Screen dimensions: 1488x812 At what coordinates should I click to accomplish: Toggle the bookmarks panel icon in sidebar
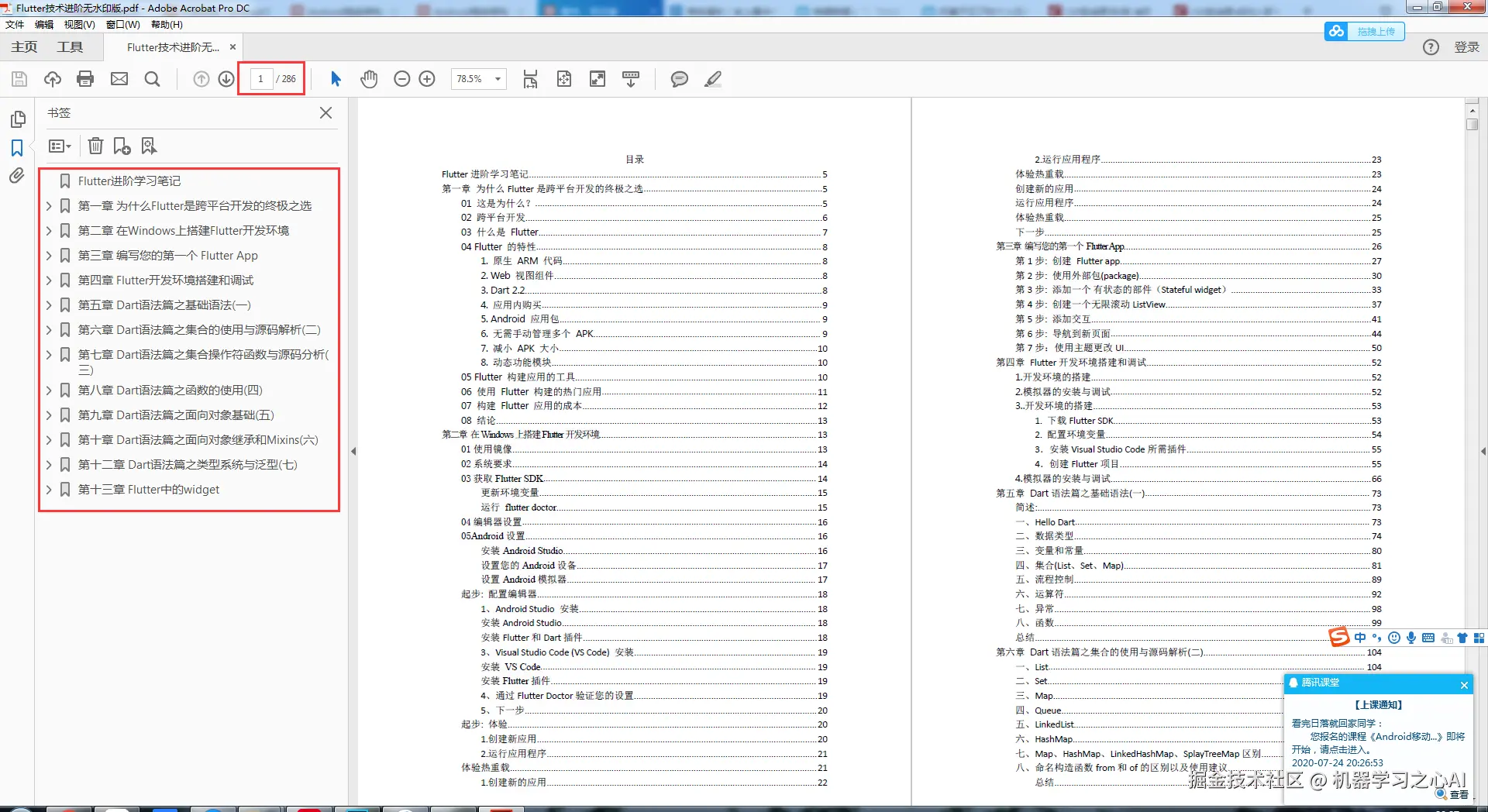coord(17,148)
